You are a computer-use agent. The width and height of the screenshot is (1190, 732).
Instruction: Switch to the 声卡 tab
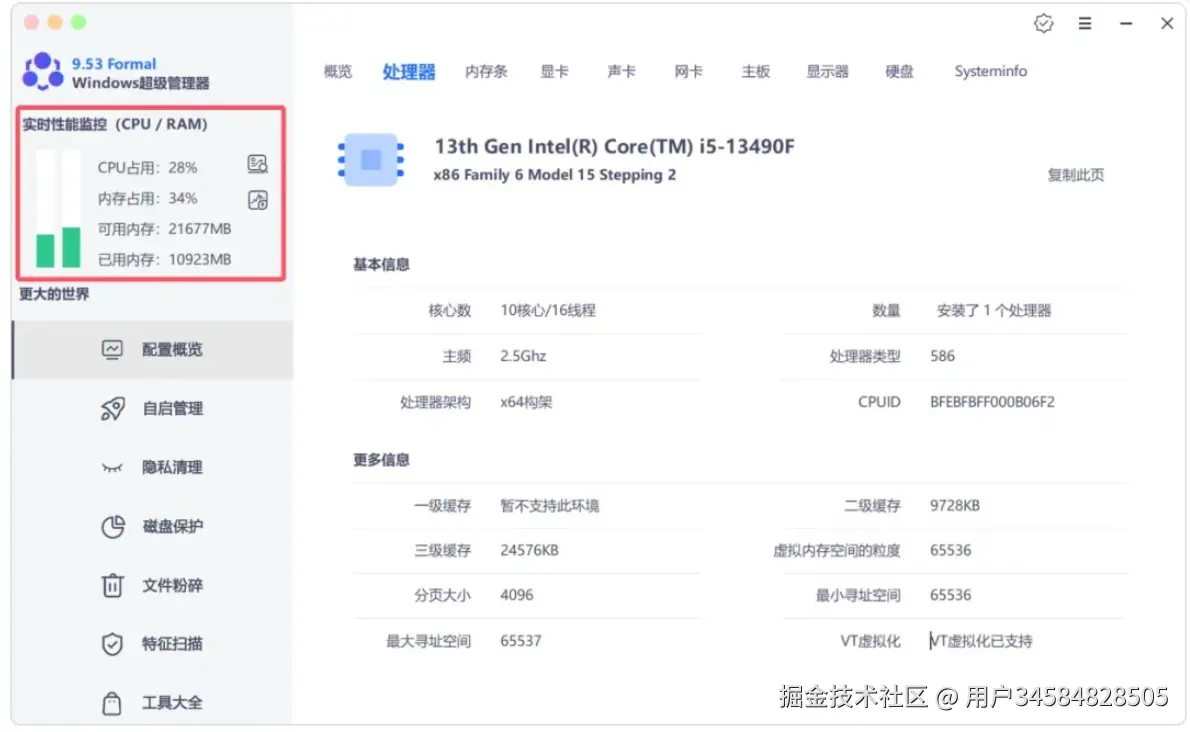click(x=622, y=71)
